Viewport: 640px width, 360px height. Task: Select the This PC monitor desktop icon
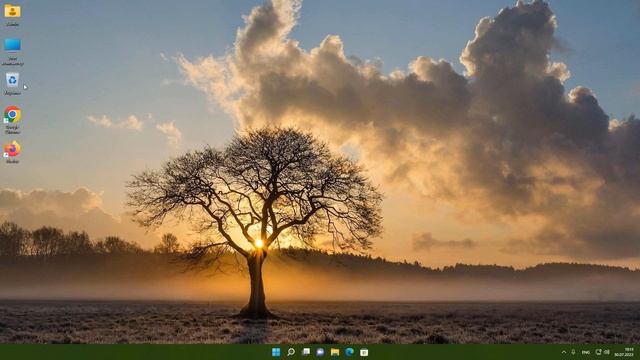tap(12, 51)
